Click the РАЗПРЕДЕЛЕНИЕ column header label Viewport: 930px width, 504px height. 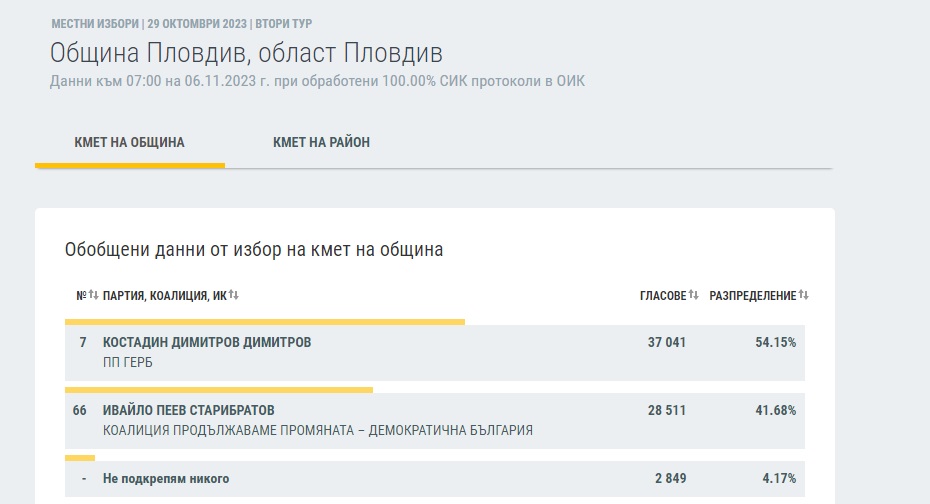[x=752, y=296]
